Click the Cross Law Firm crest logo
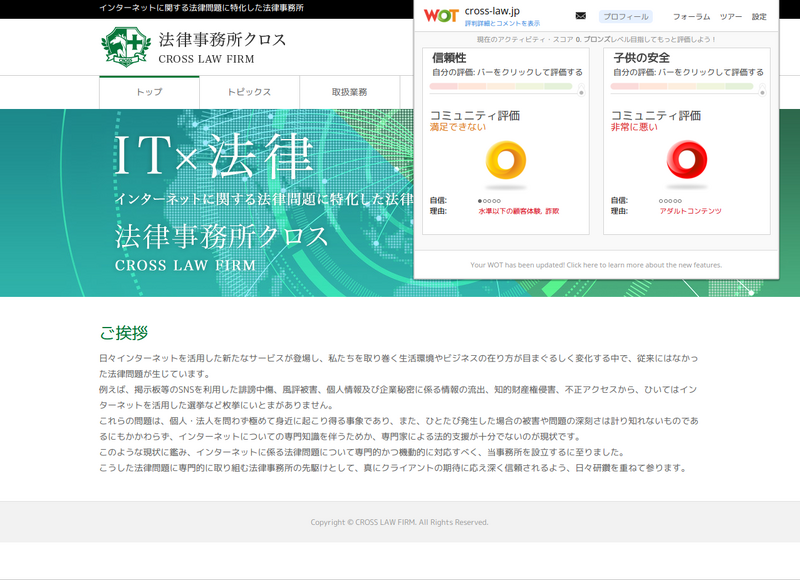The image size is (800, 580). click(x=126, y=47)
